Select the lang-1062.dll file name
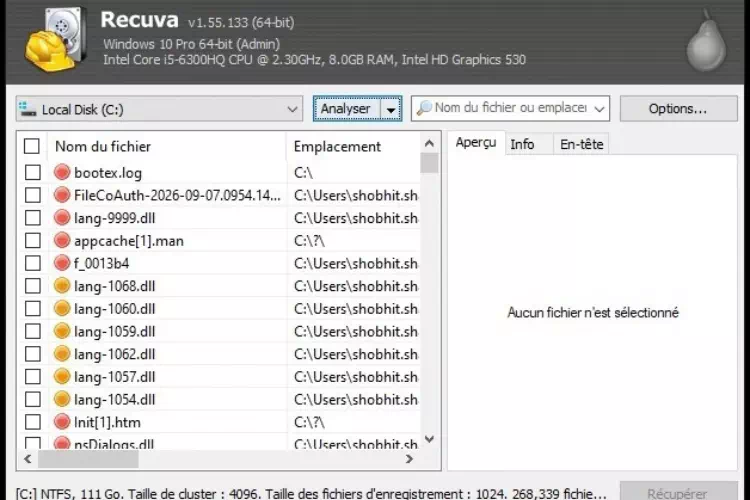The image size is (750, 500). click(114, 354)
